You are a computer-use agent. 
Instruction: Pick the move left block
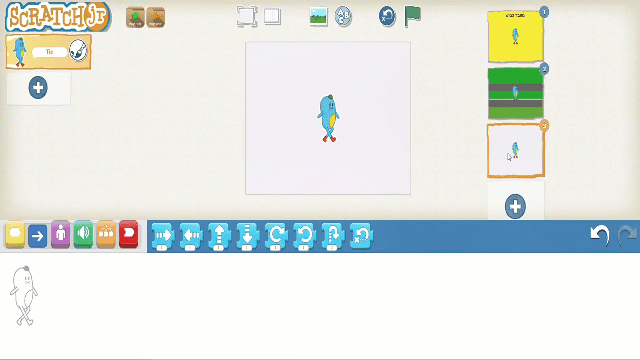point(191,236)
